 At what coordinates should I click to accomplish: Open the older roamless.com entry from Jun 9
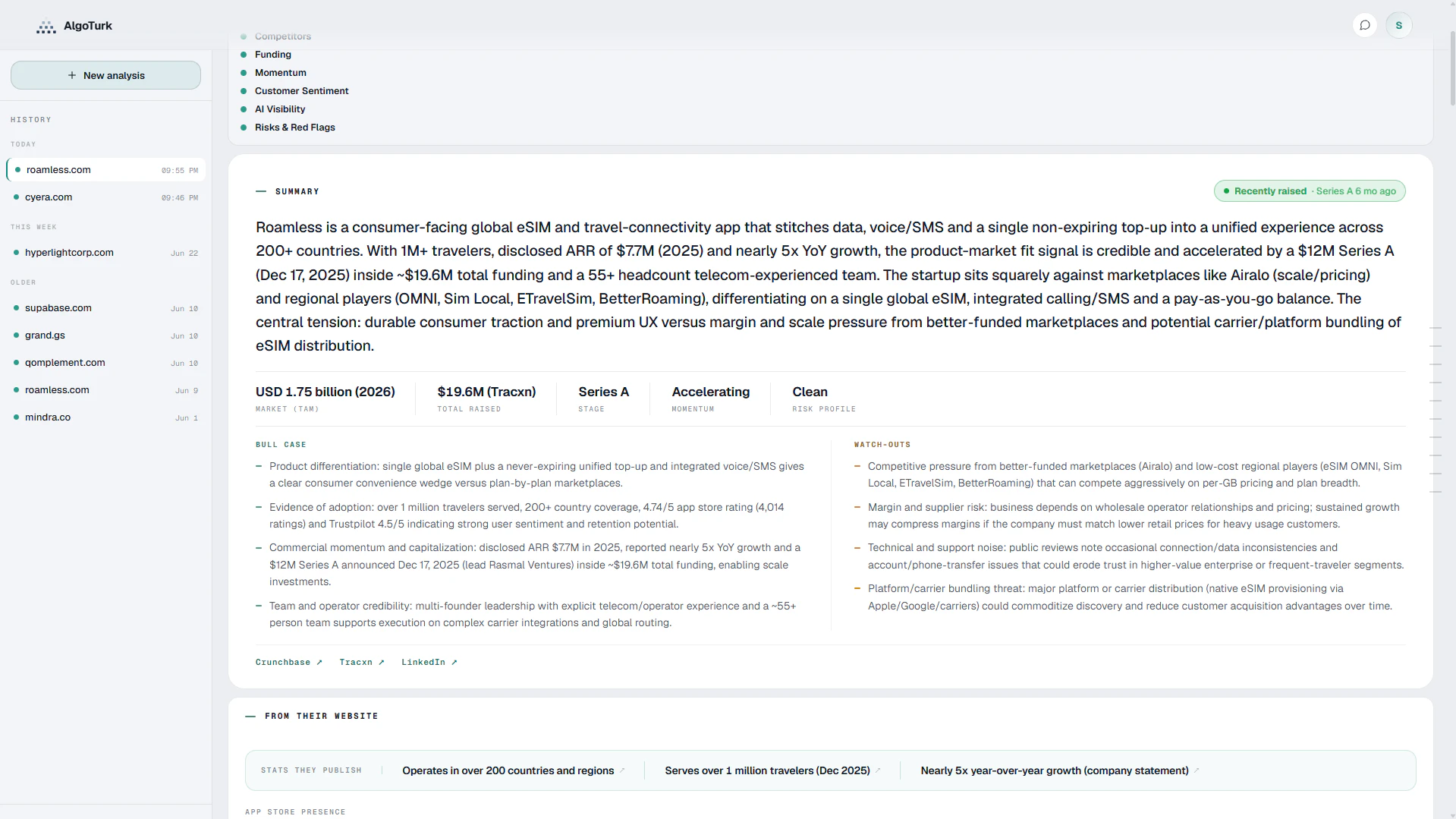(105, 390)
